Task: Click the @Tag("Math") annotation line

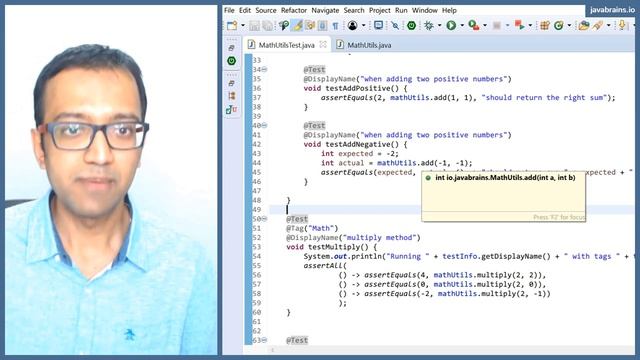Action: coord(312,228)
